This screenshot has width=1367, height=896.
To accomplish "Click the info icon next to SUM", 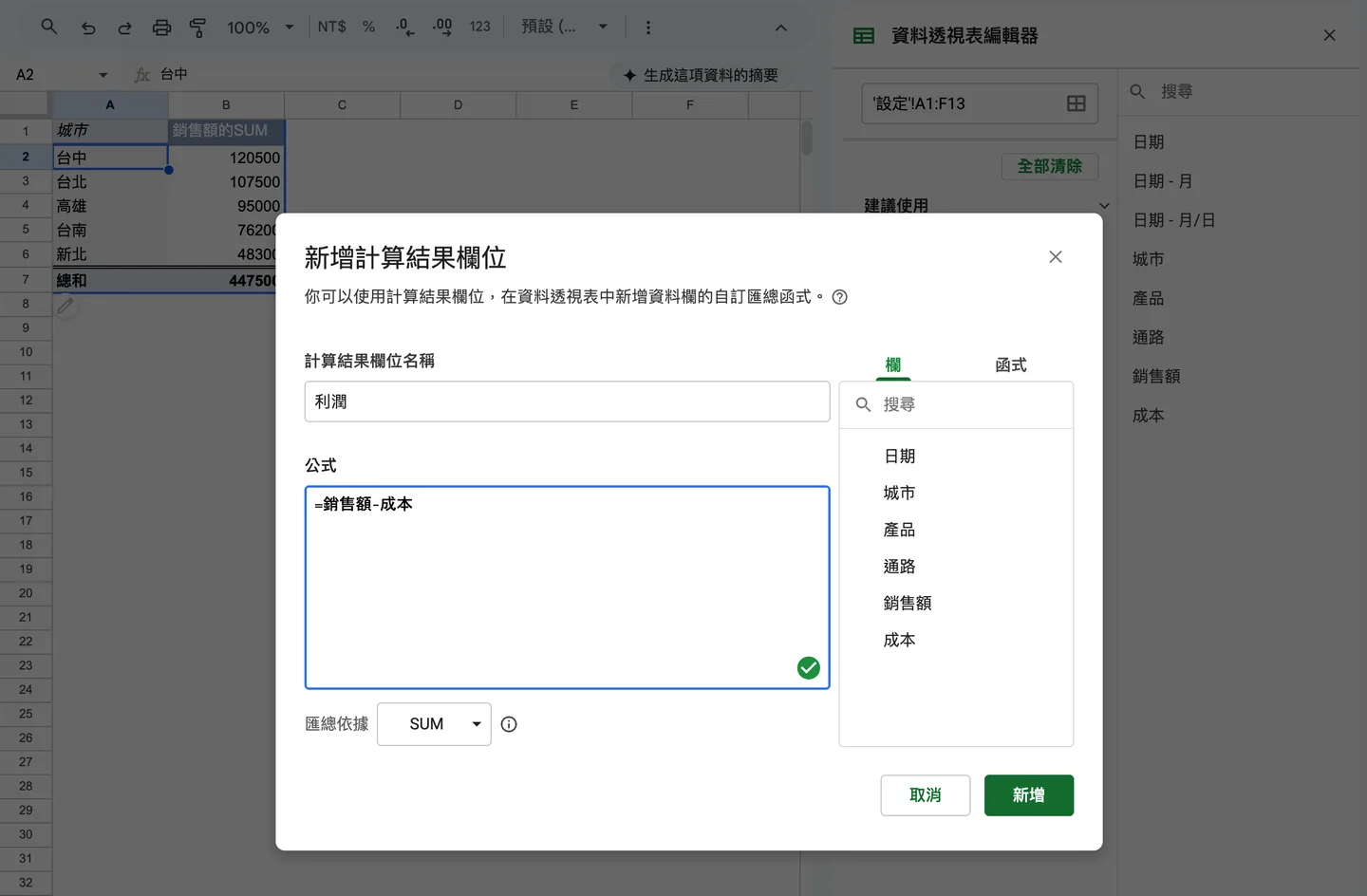I will (x=509, y=724).
